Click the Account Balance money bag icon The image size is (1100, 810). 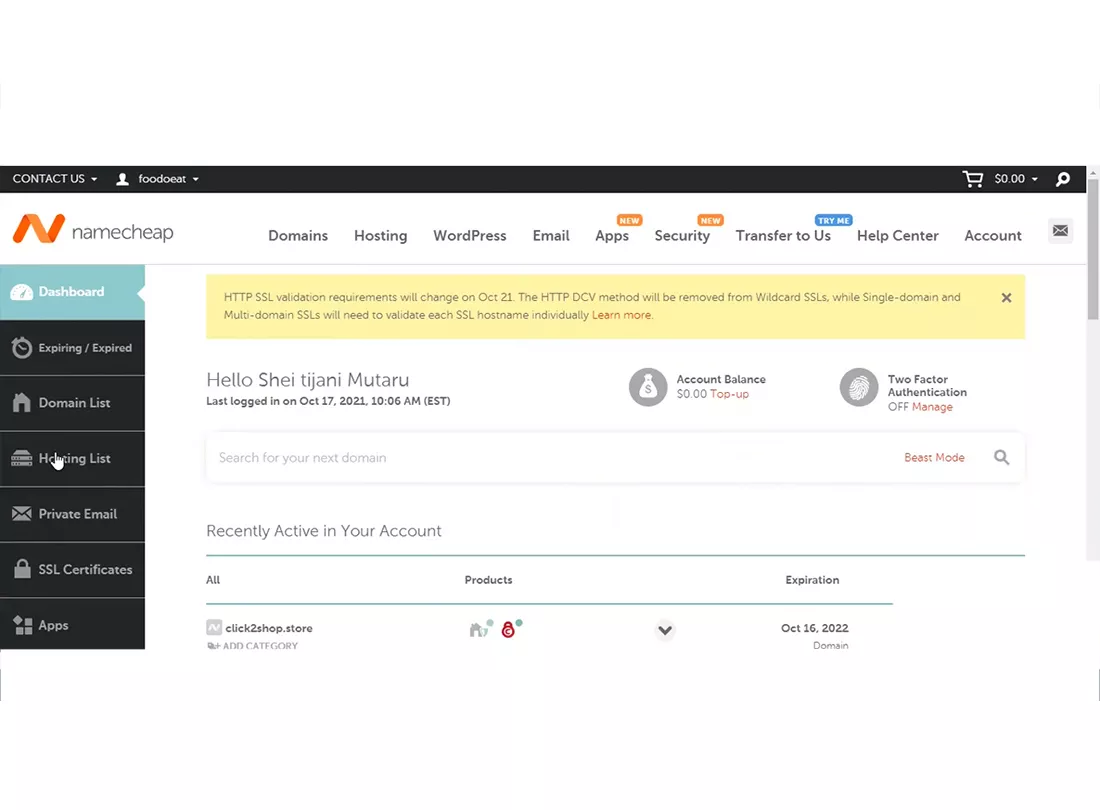pos(648,387)
